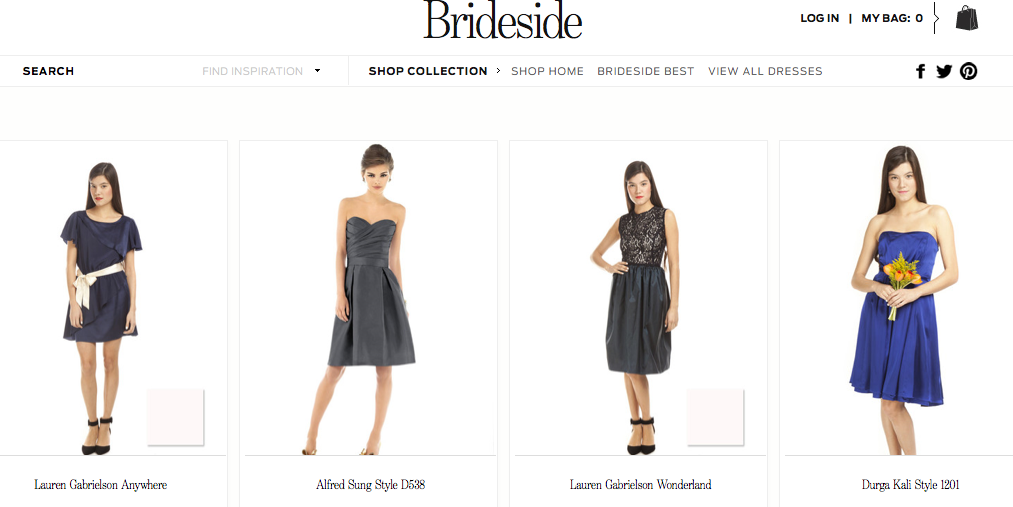Visit the Brideside Facebook page icon
The image size is (1013, 507).
click(x=921, y=71)
